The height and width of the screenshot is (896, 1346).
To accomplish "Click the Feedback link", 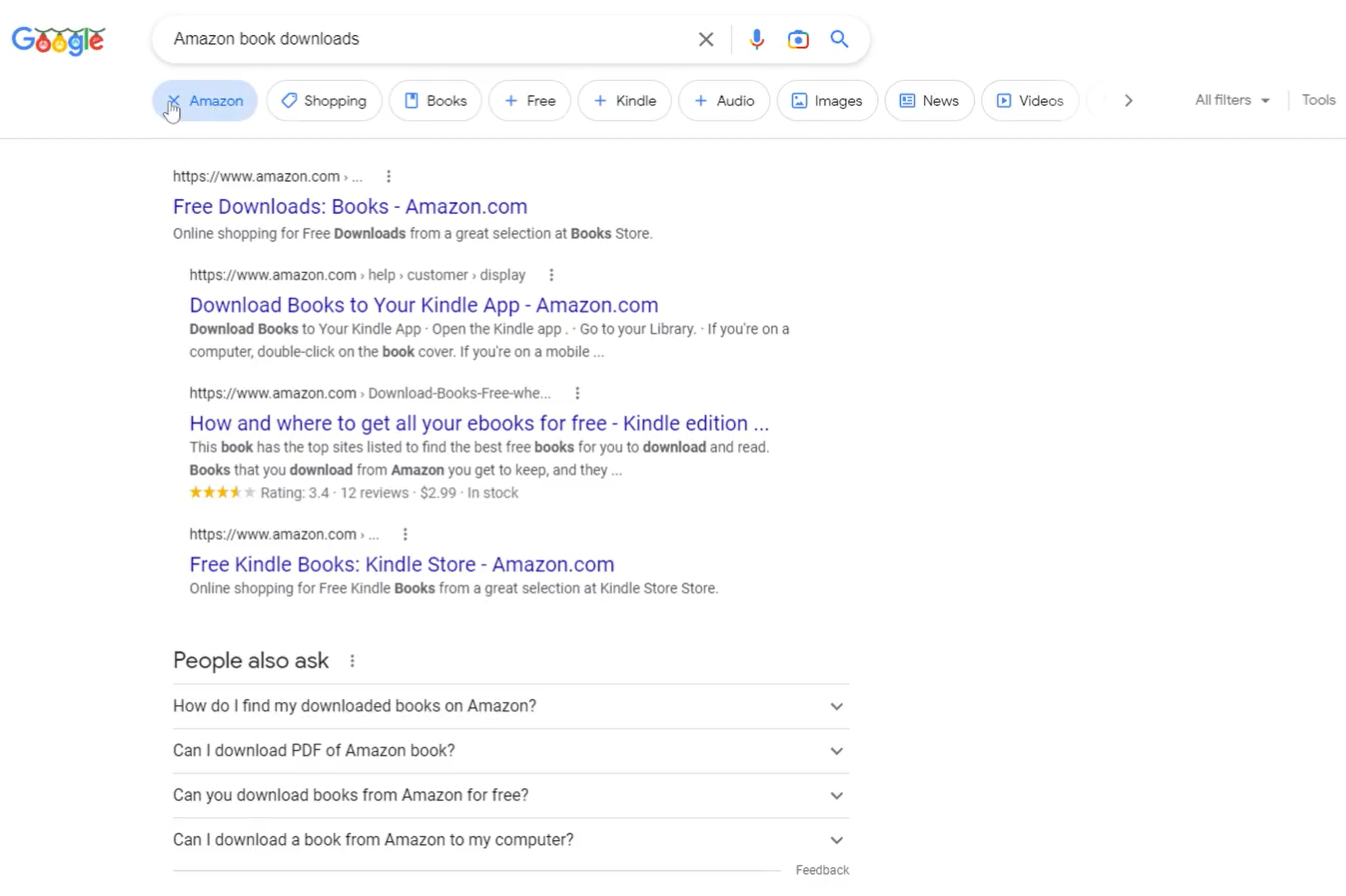I will tap(822, 870).
